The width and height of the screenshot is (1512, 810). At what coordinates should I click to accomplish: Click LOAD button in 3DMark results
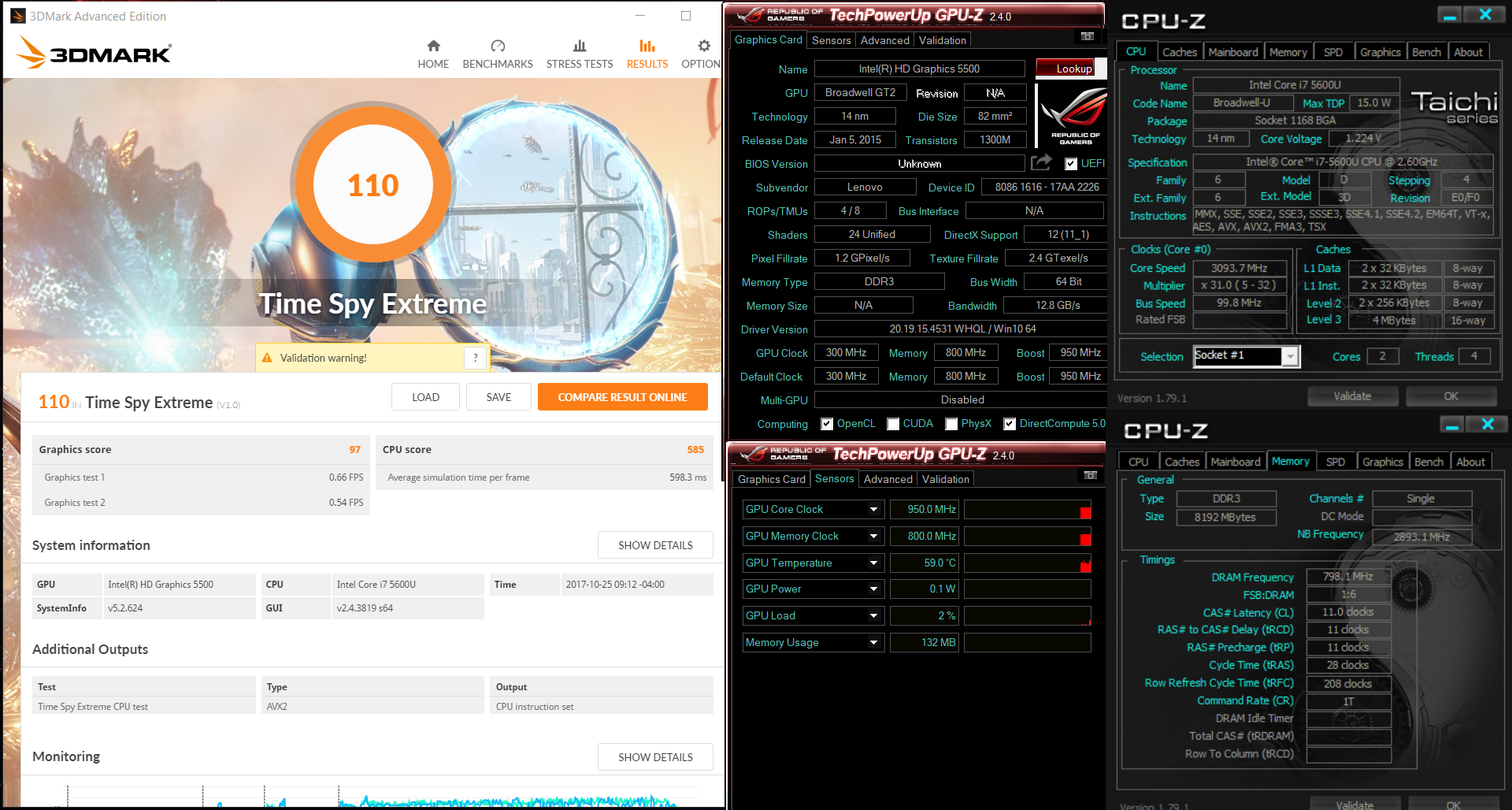pos(425,397)
